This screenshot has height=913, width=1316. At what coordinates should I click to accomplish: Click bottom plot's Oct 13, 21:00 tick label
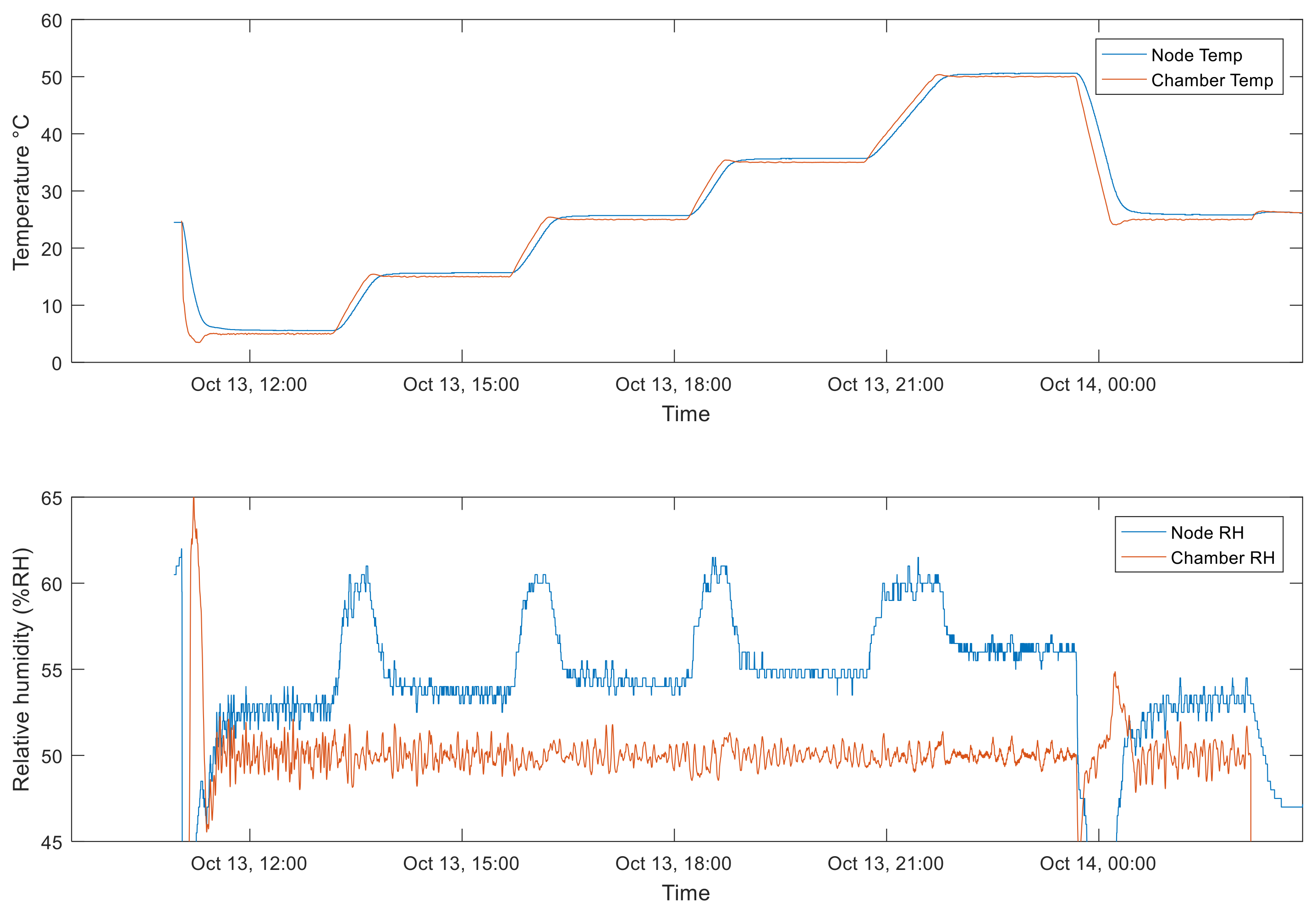coord(885,863)
